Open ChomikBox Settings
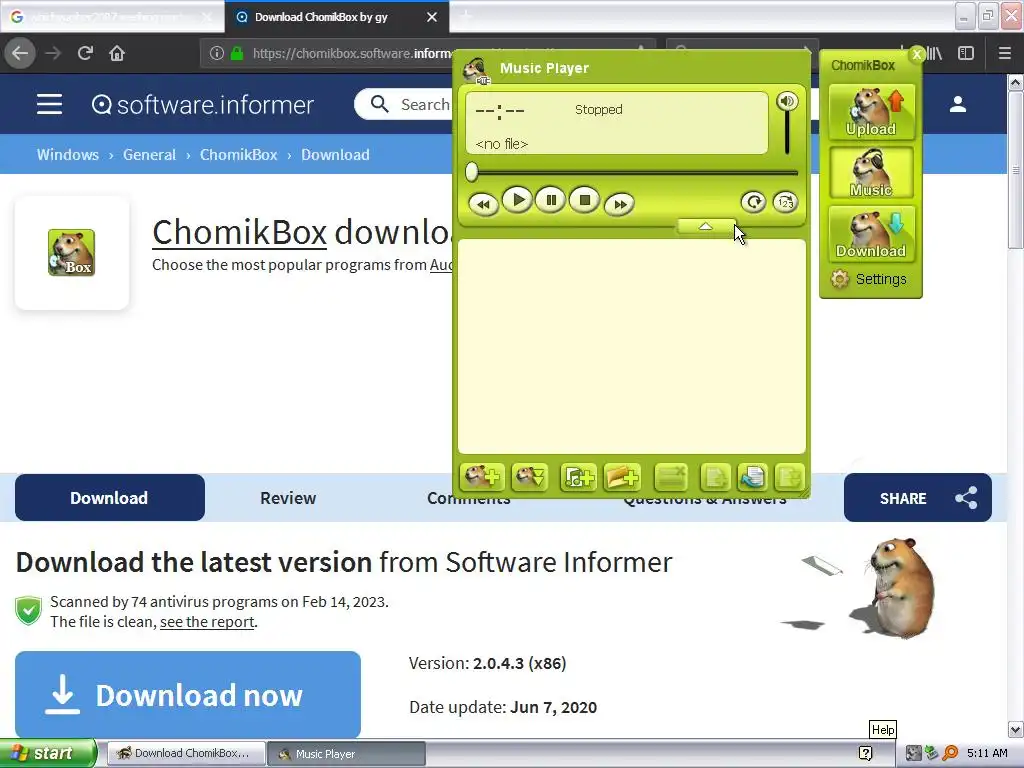This screenshot has width=1024, height=768. pyautogui.click(x=869, y=280)
